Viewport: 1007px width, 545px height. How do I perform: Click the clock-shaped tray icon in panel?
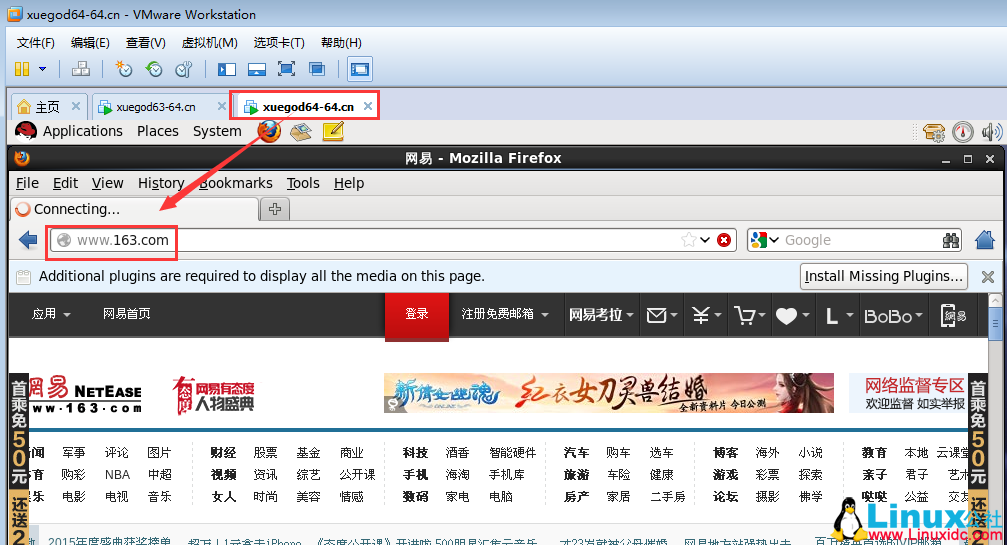click(963, 132)
